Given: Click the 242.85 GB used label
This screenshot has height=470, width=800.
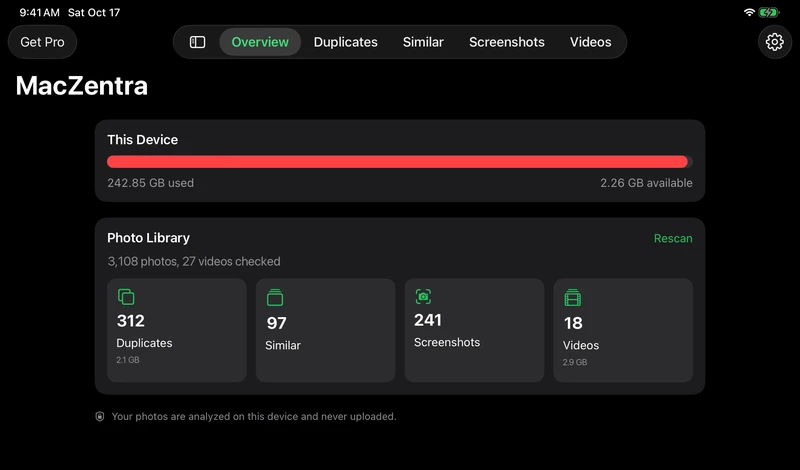Looking at the screenshot, I should click(151, 183).
